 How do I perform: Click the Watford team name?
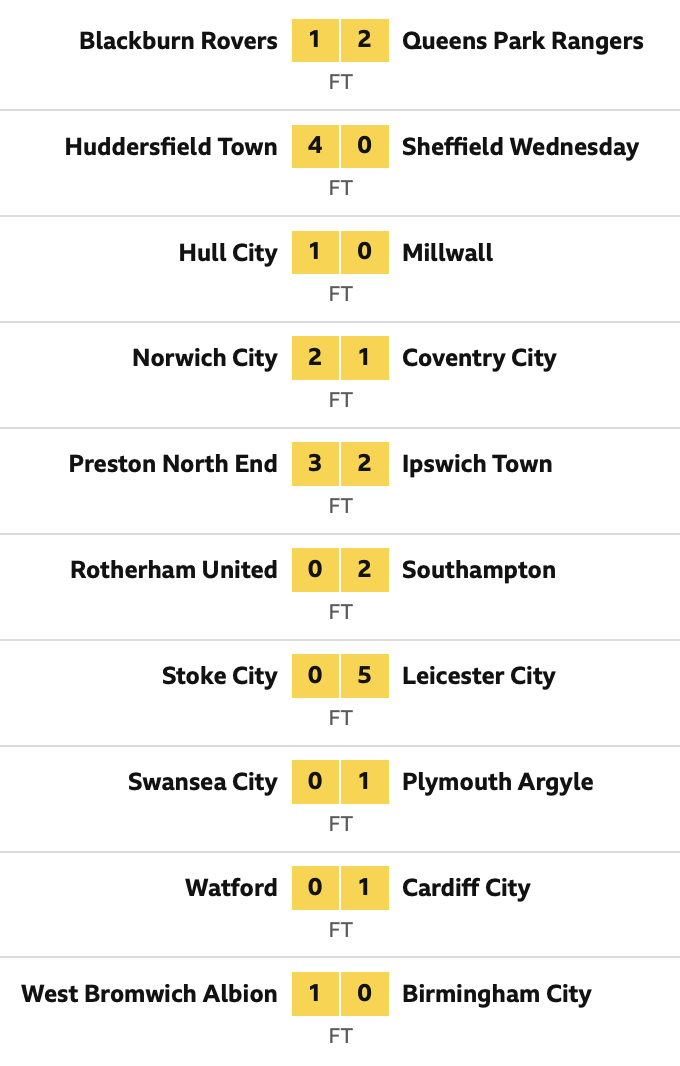coord(231,889)
